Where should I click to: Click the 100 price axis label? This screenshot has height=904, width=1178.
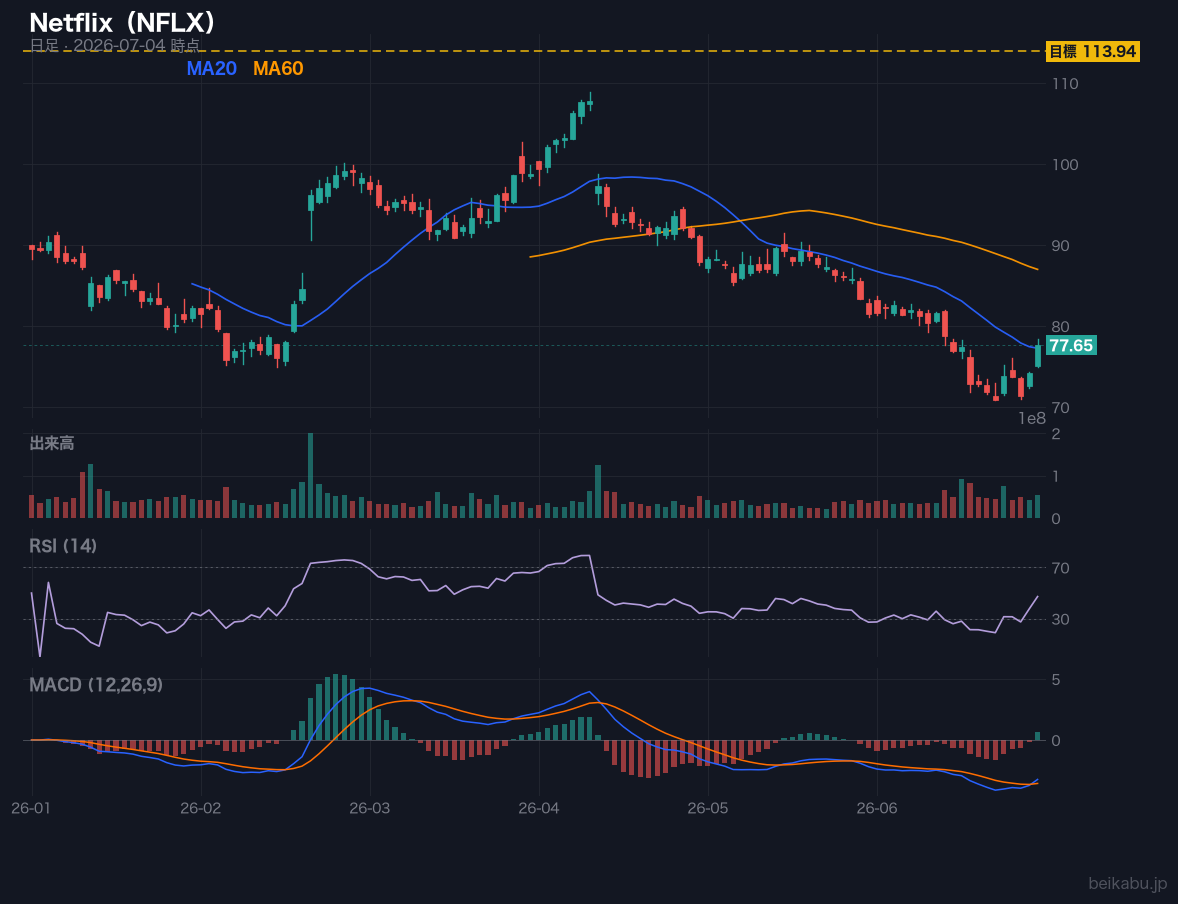tap(1065, 165)
